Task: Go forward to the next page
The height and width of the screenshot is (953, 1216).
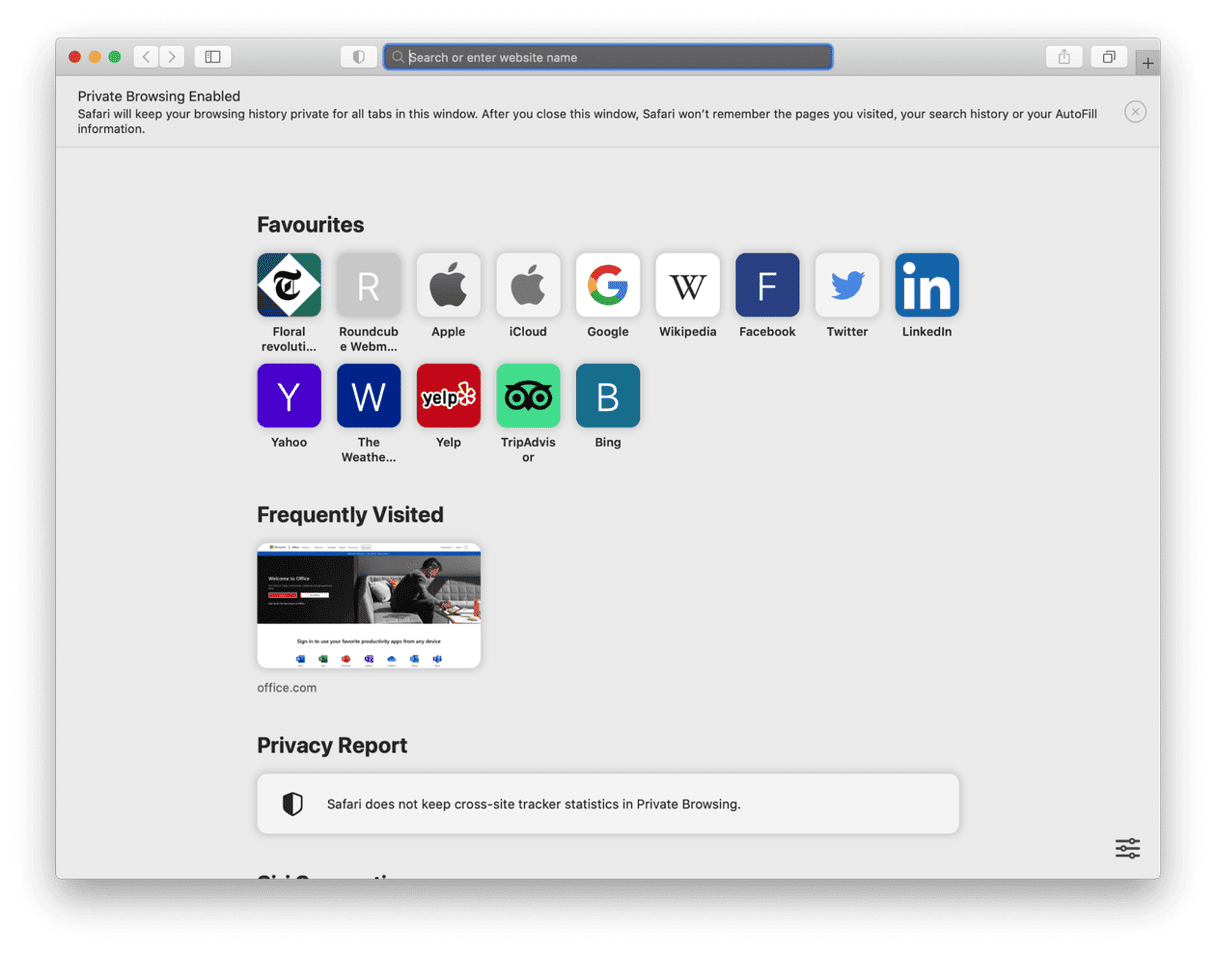Action: [172, 56]
